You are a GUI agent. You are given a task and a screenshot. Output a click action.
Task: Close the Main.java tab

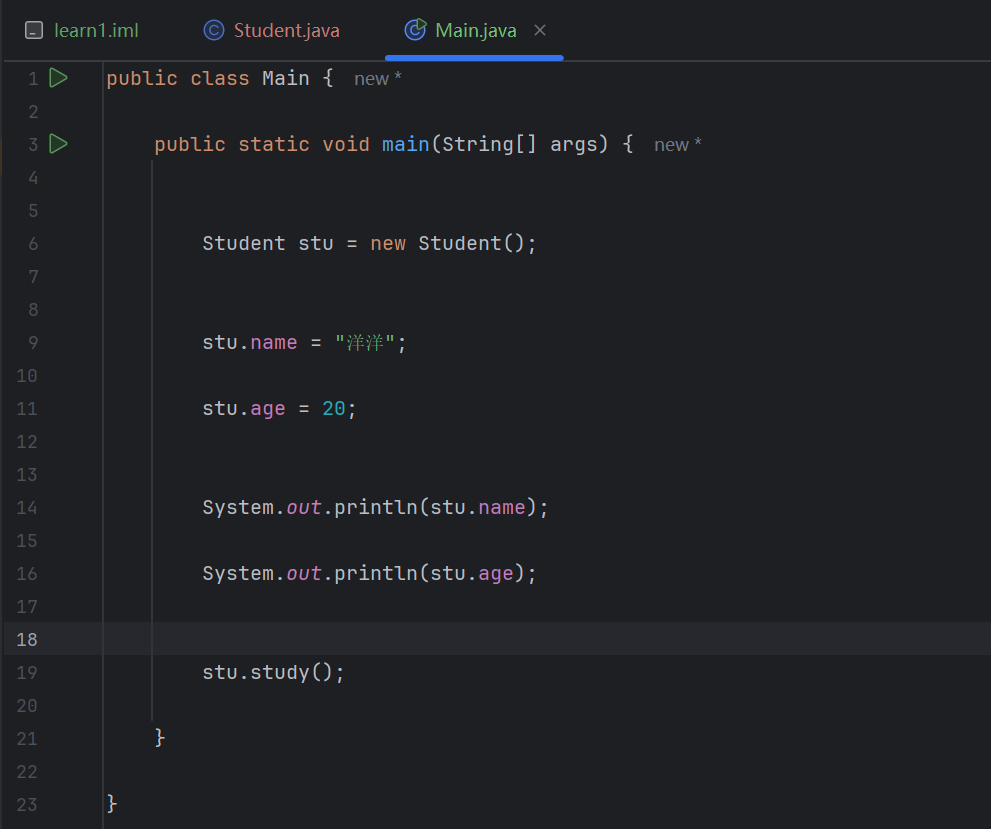pos(540,30)
